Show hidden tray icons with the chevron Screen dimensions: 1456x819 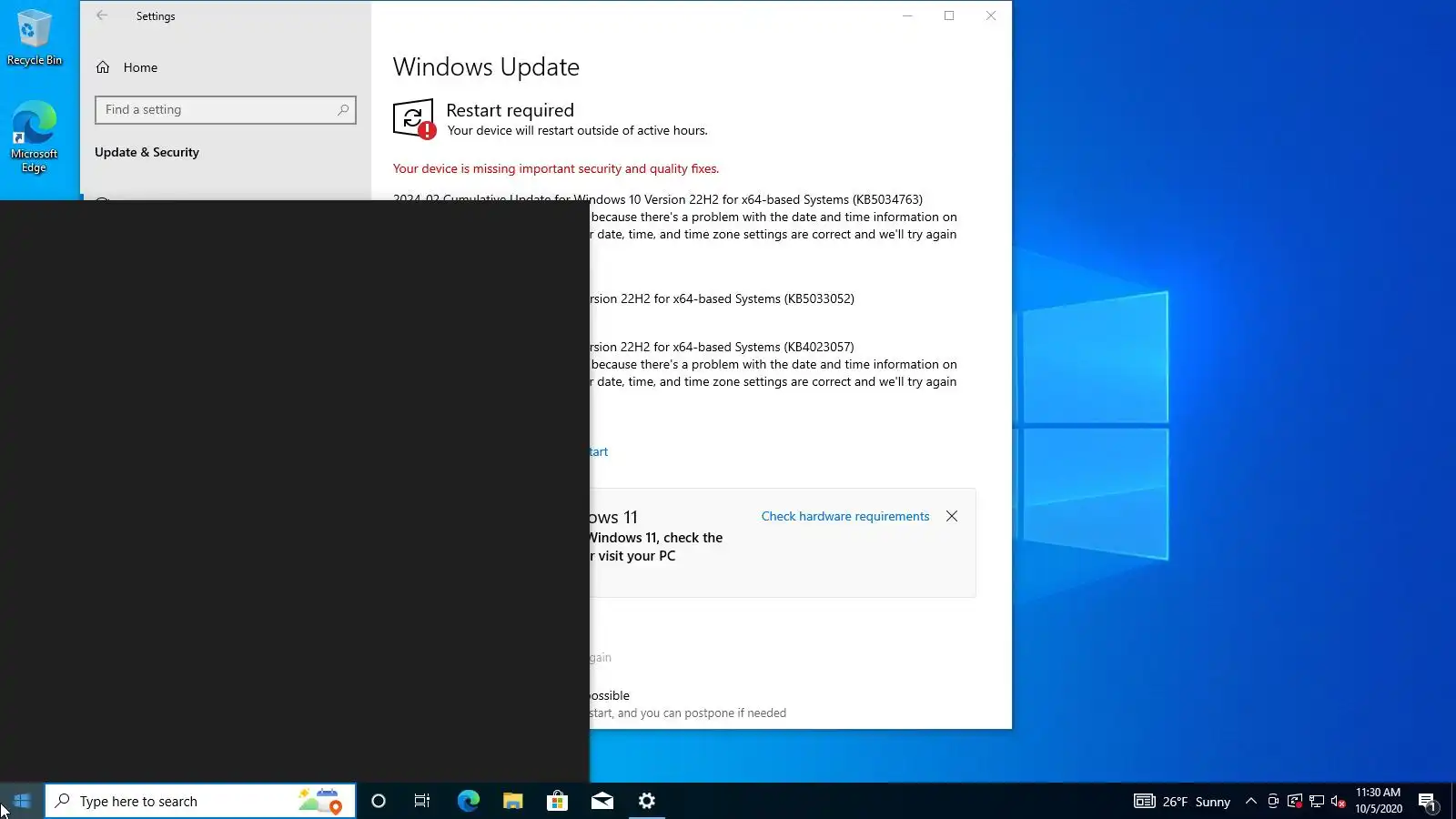[x=1251, y=802]
